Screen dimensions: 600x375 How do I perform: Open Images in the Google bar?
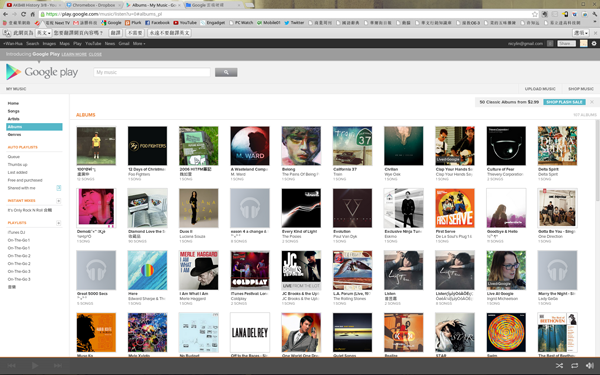coord(49,44)
